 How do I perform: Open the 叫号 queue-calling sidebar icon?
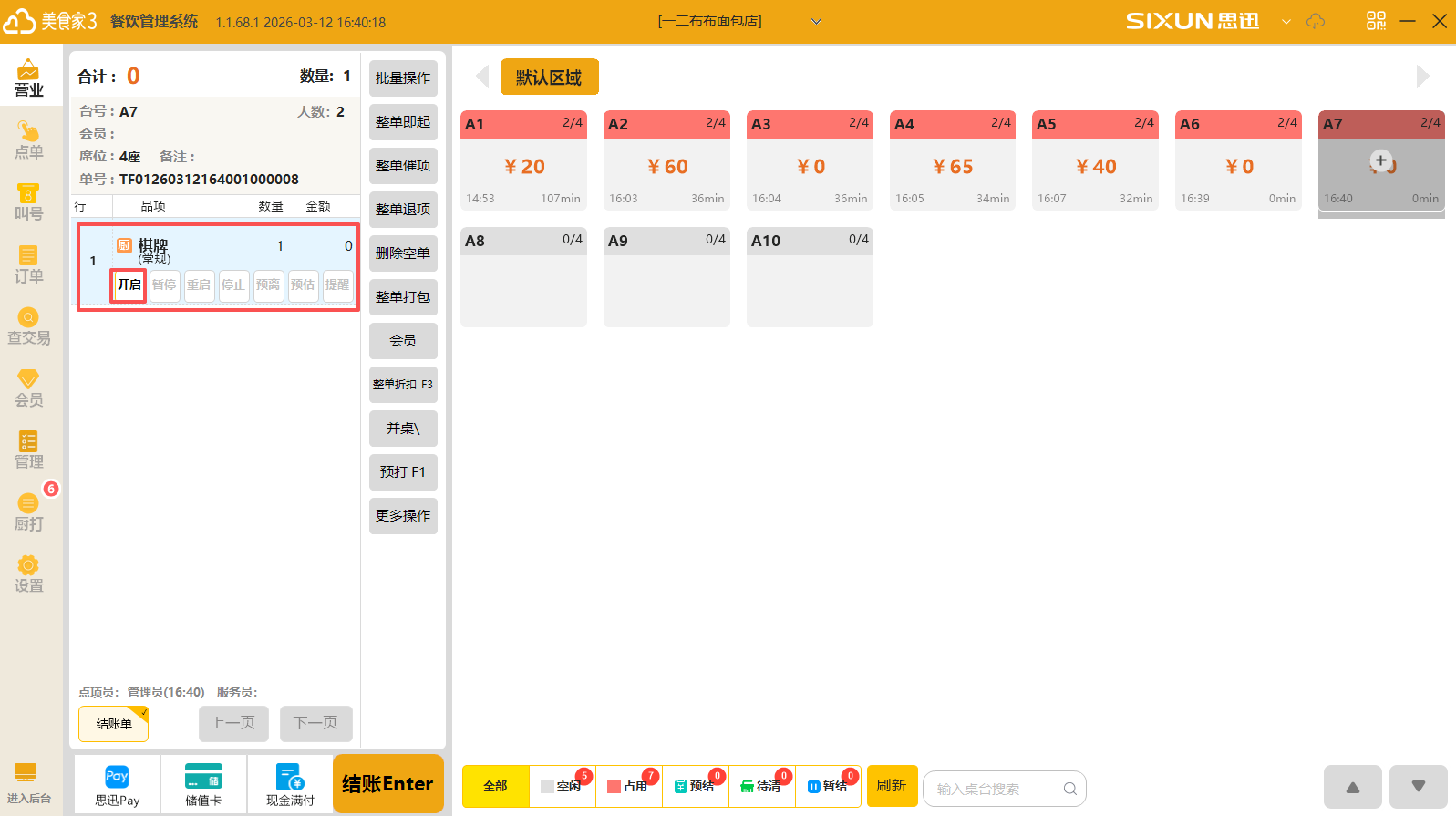(28, 201)
